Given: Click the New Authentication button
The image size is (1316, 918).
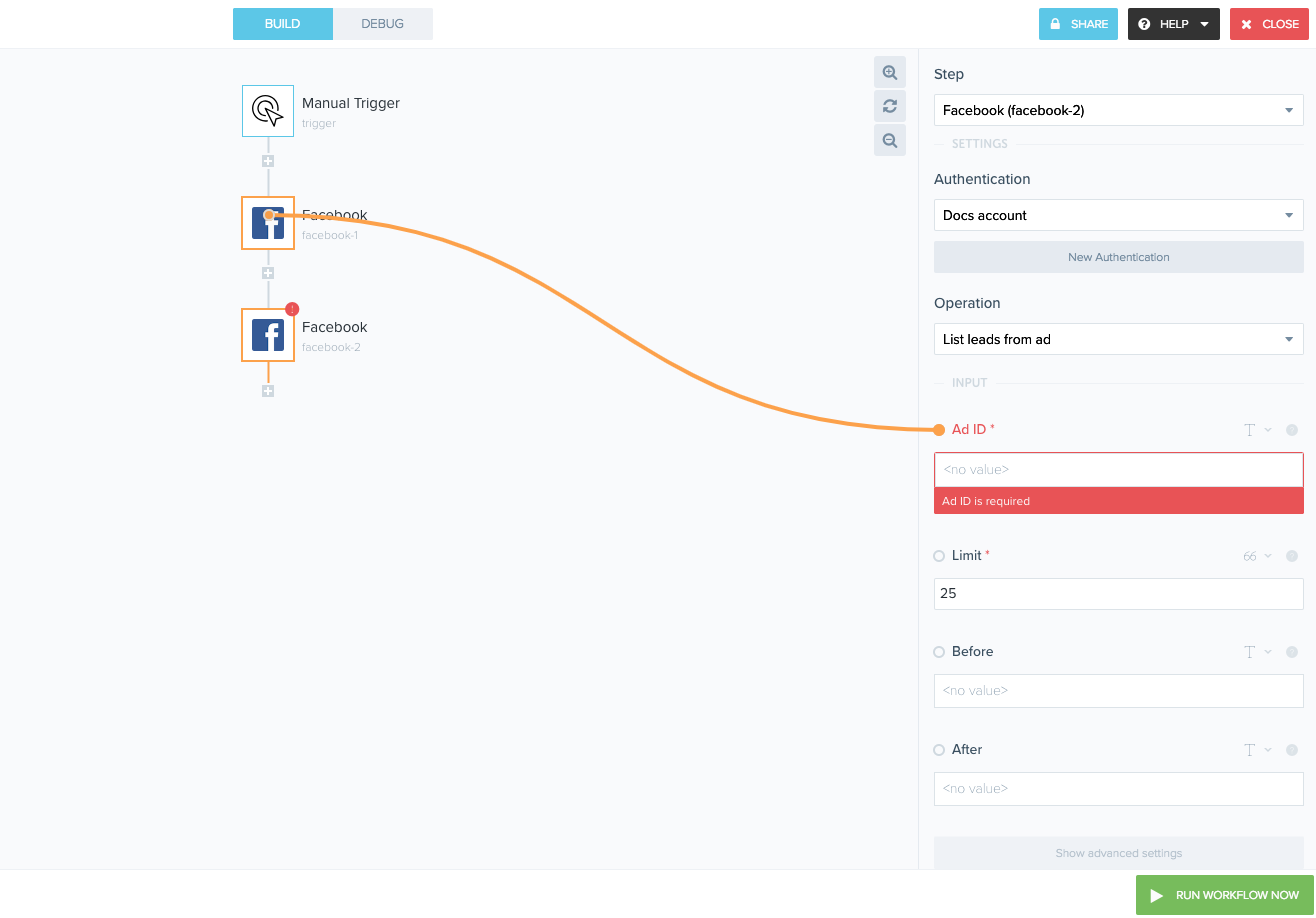Looking at the screenshot, I should coord(1118,257).
